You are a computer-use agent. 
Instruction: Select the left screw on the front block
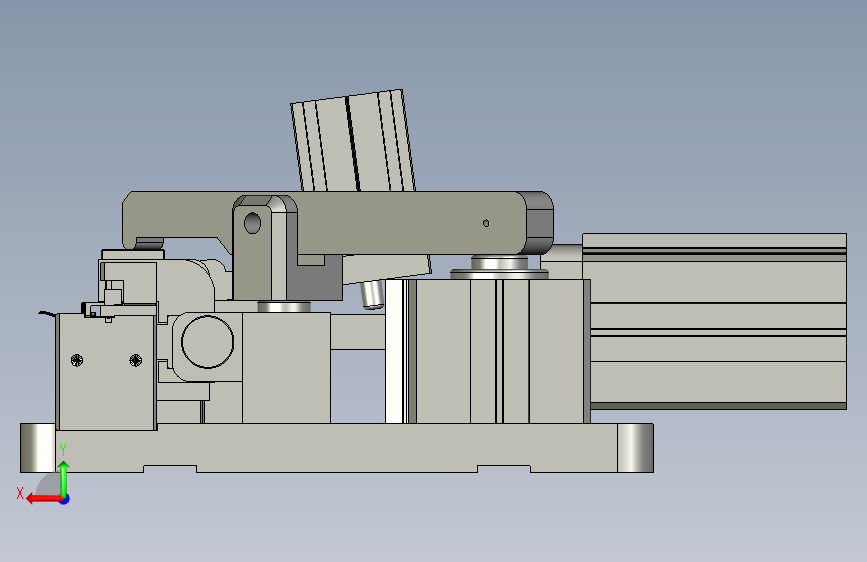click(77, 361)
